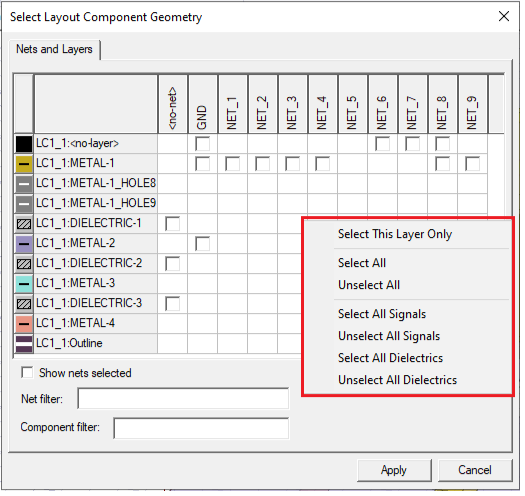Viewport: 525px width, 496px height.
Task: Click the METAL-3 cyan layer icon
Action: tap(24, 284)
